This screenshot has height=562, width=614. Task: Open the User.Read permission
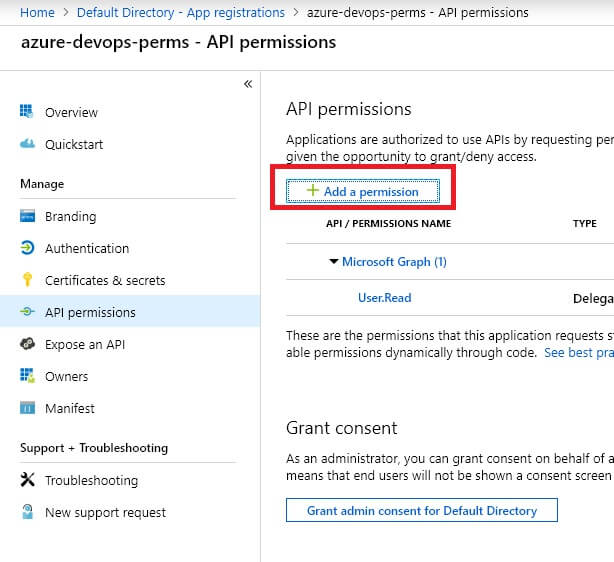point(385,298)
